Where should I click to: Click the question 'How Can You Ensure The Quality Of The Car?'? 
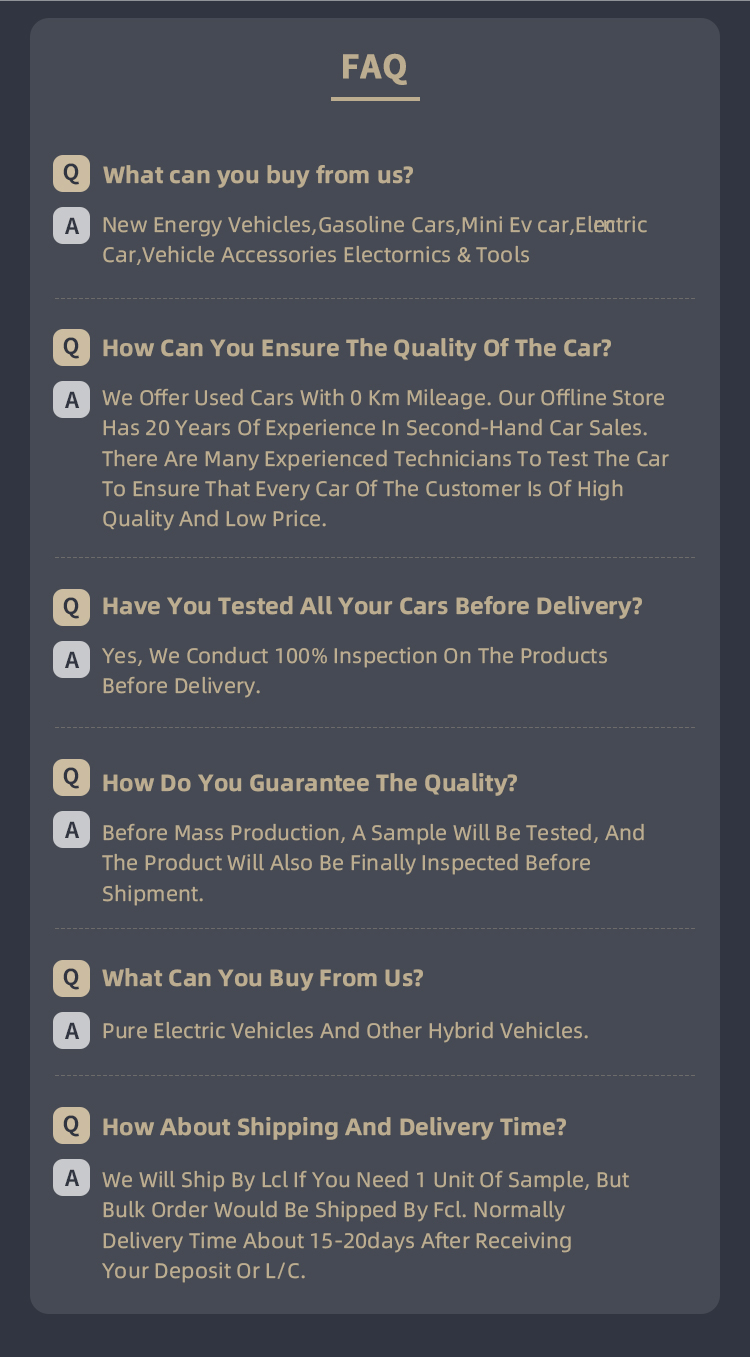point(357,348)
